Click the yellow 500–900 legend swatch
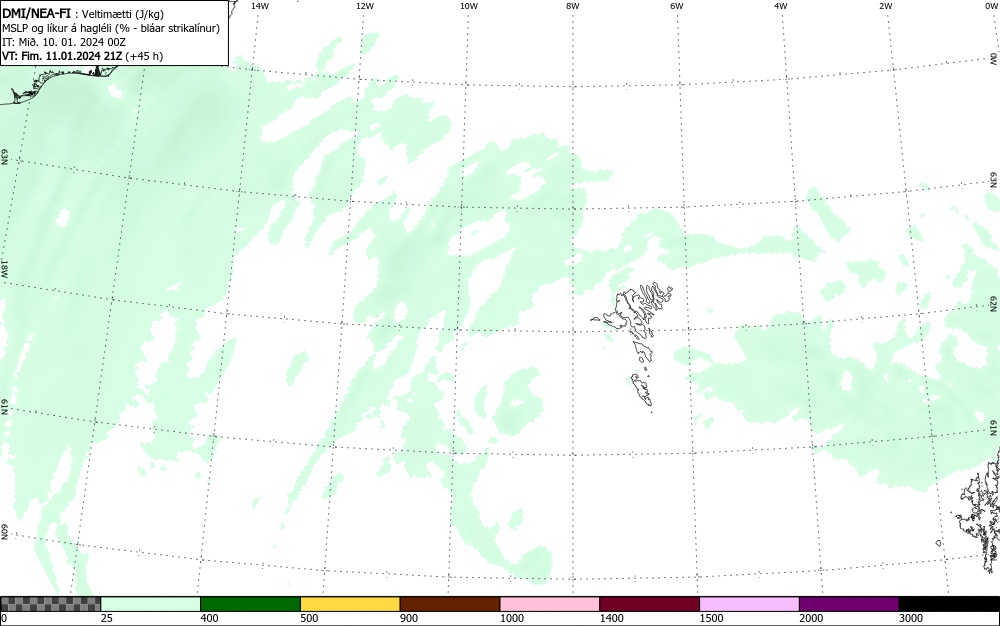Image resolution: width=1000 pixels, height=626 pixels. click(350, 604)
